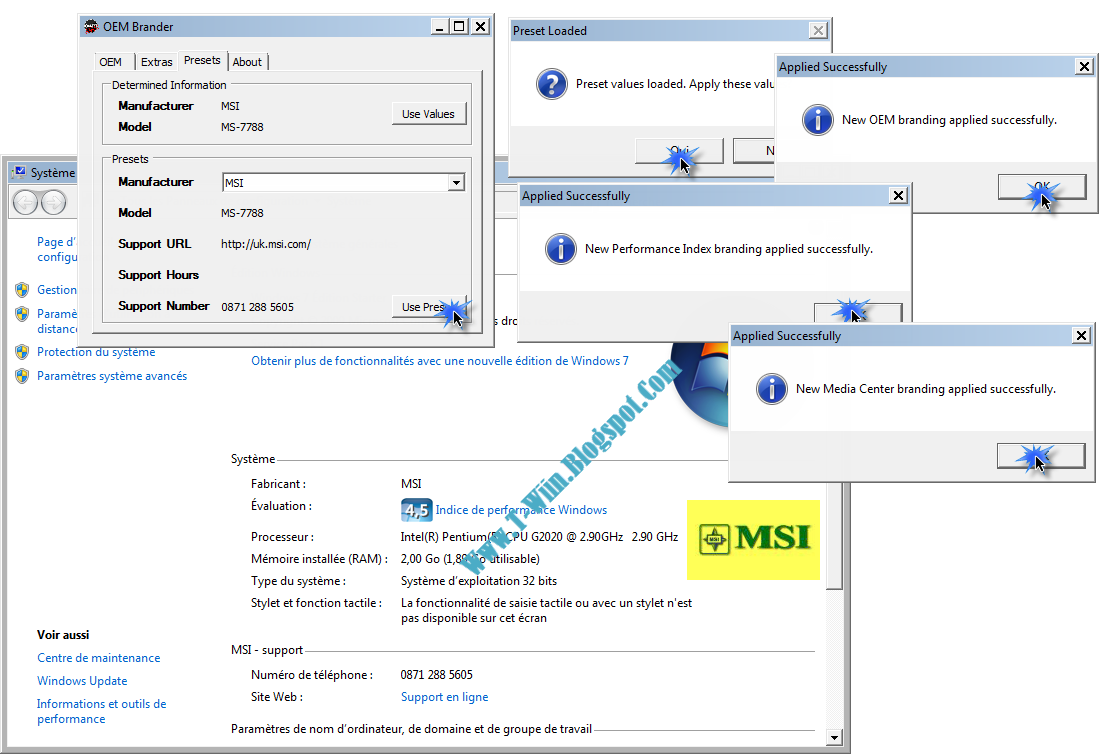Click the 'Support en ligne' link
This screenshot has height=754, width=1113.
(444, 697)
